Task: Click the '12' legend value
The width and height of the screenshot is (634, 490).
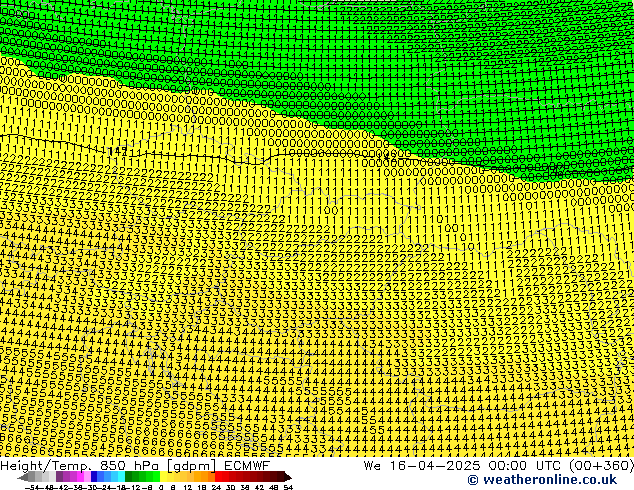Action: click(188, 487)
